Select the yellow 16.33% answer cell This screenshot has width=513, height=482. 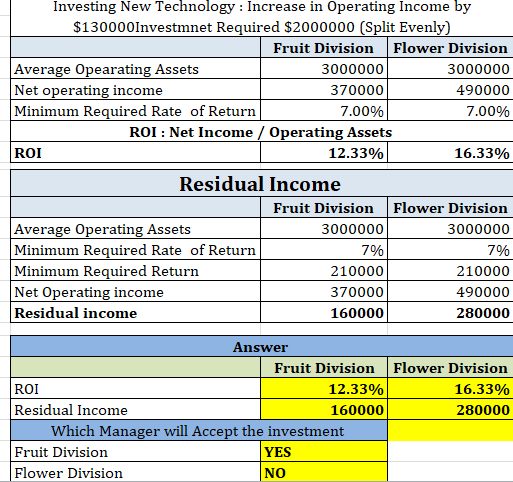(x=450, y=389)
